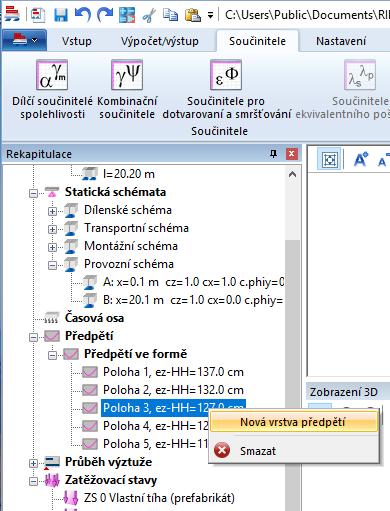Select the Zatěžovací stavy tree item

pyautogui.click(x=111, y=480)
